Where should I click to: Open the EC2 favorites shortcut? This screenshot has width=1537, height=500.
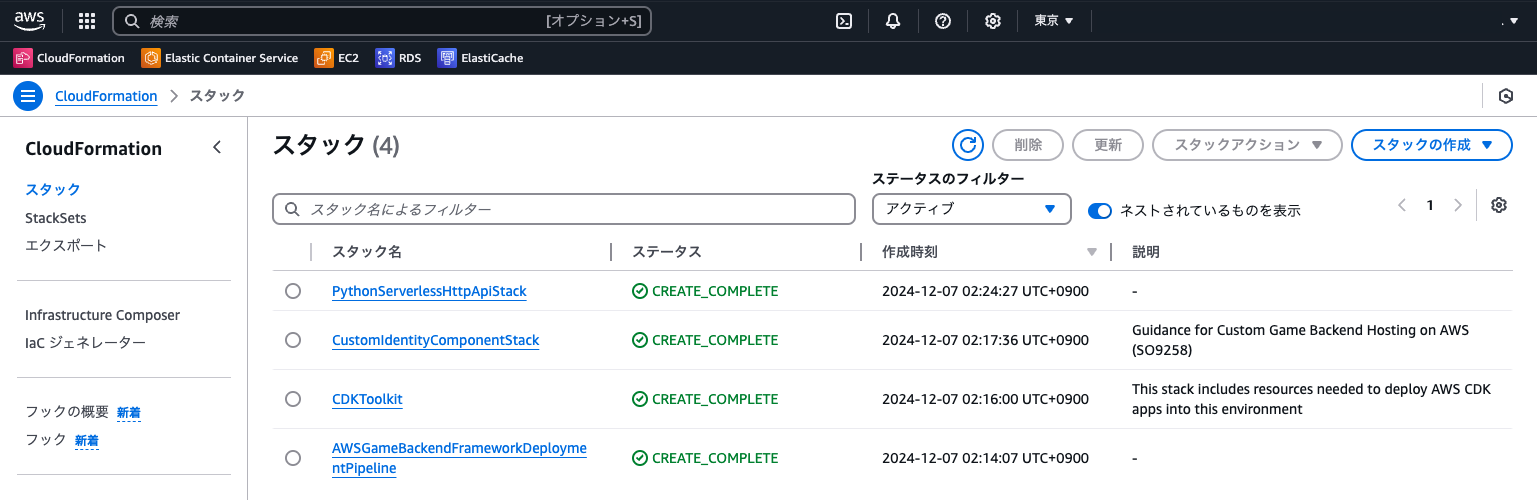pyautogui.click(x=336, y=58)
